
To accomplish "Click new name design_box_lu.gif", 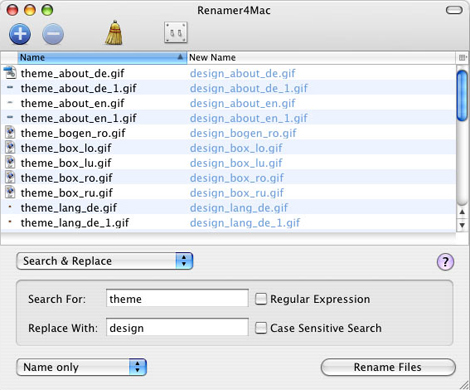I will 236,163.
